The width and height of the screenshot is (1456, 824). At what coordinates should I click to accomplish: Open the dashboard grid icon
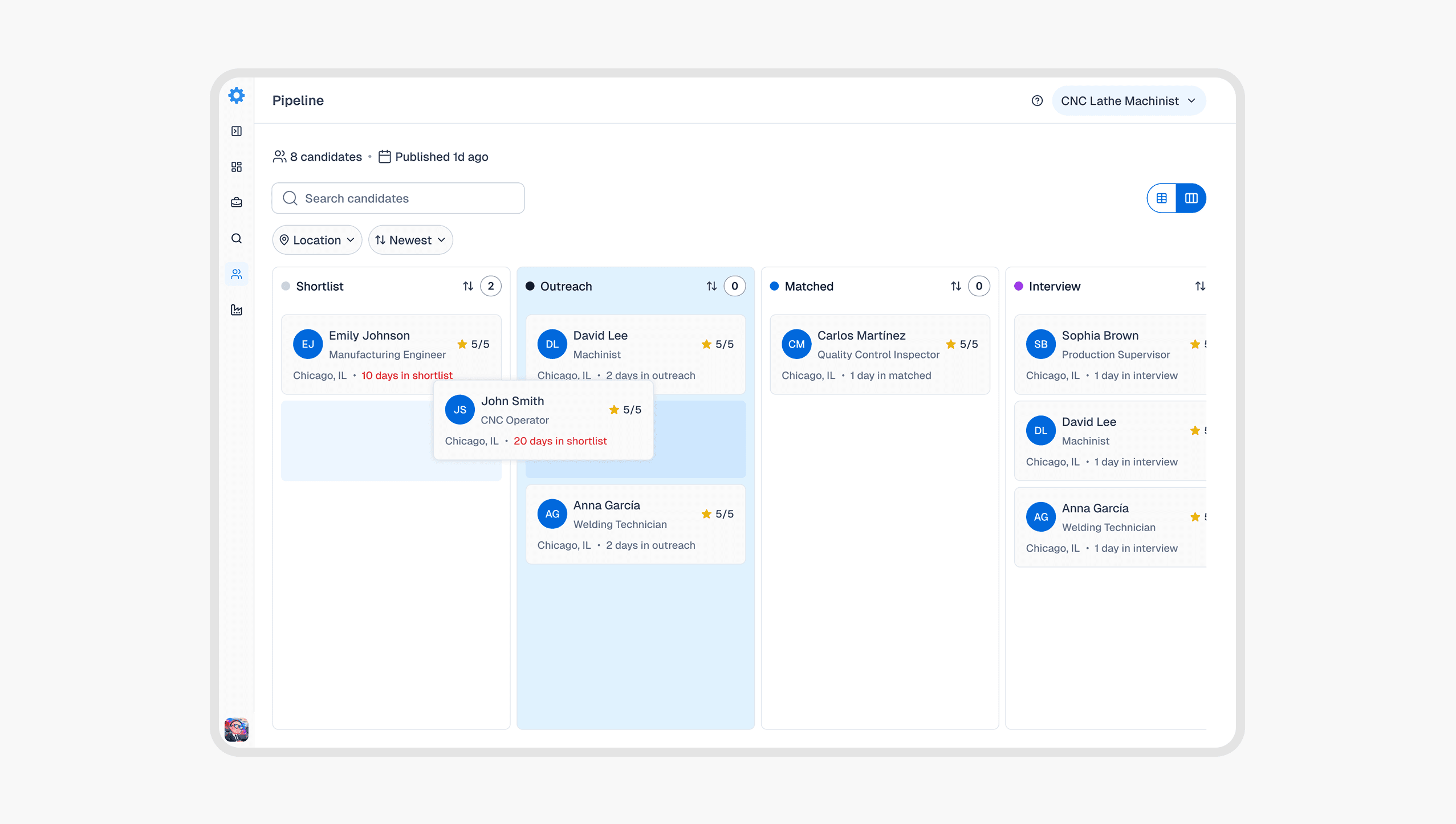[x=237, y=167]
